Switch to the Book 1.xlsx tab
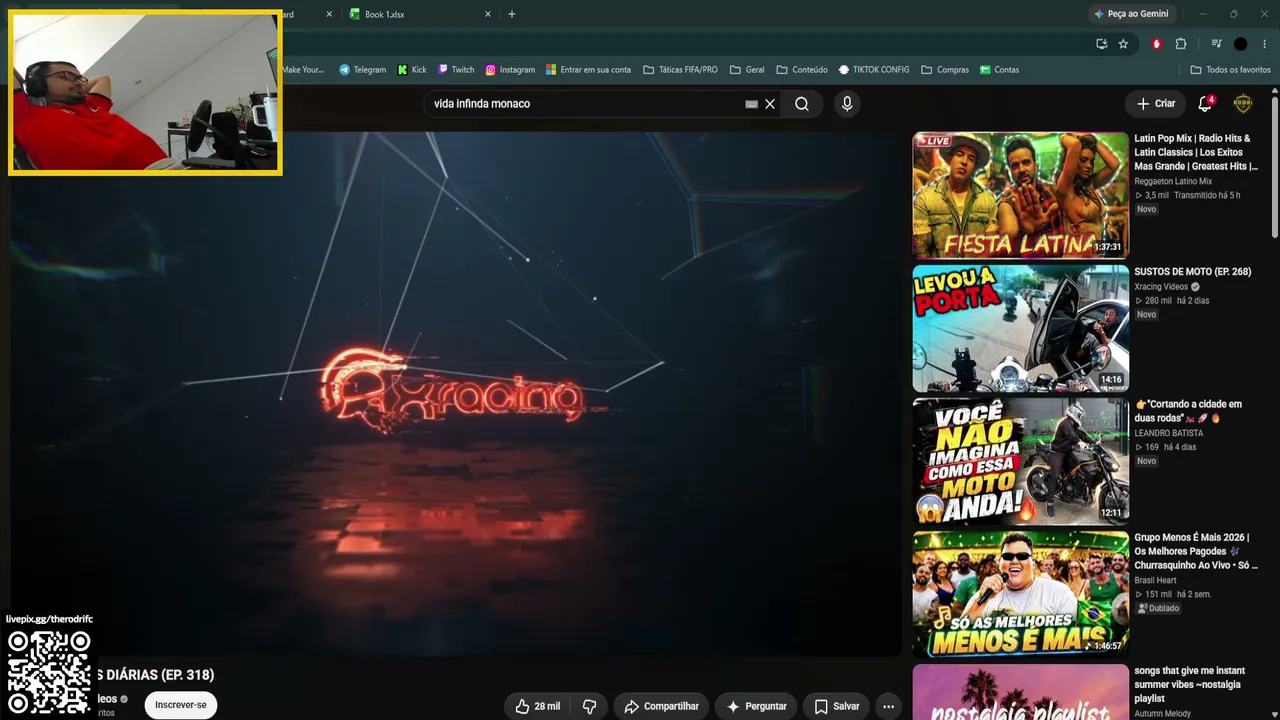Viewport: 1280px width, 720px height. pos(420,14)
